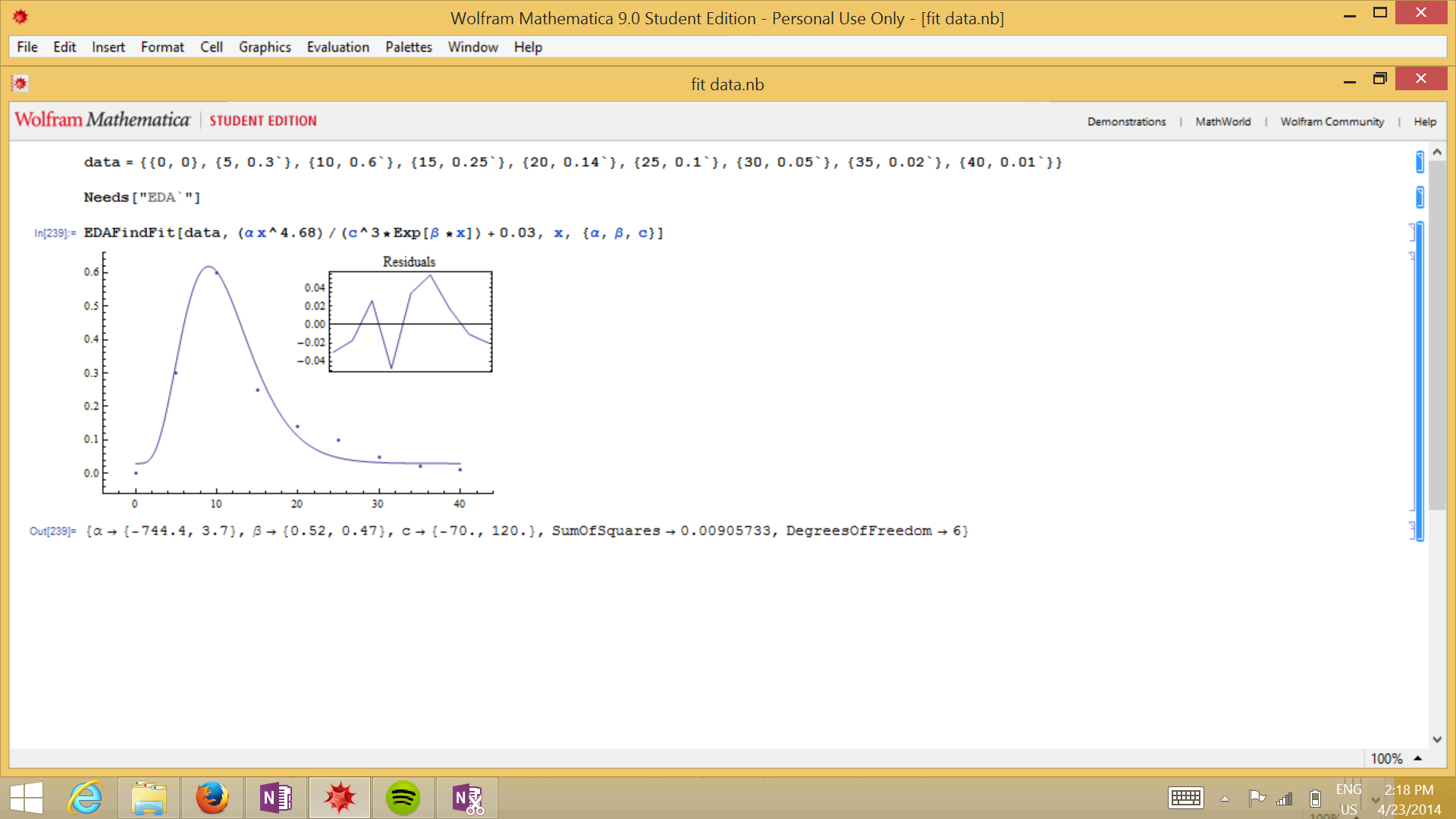The height and width of the screenshot is (819, 1456).
Task: Click inside the EDAFindFit input line
Action: pos(373,233)
